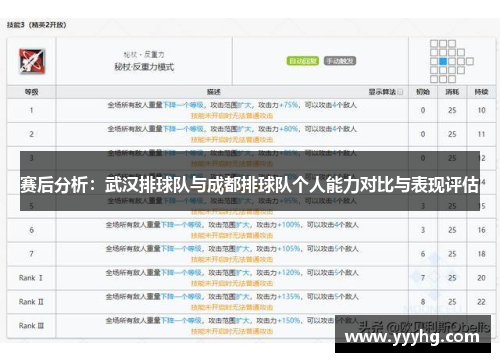500x362 pixels.
Task: Click initial value 7 in Rank I row
Action: [423, 278]
